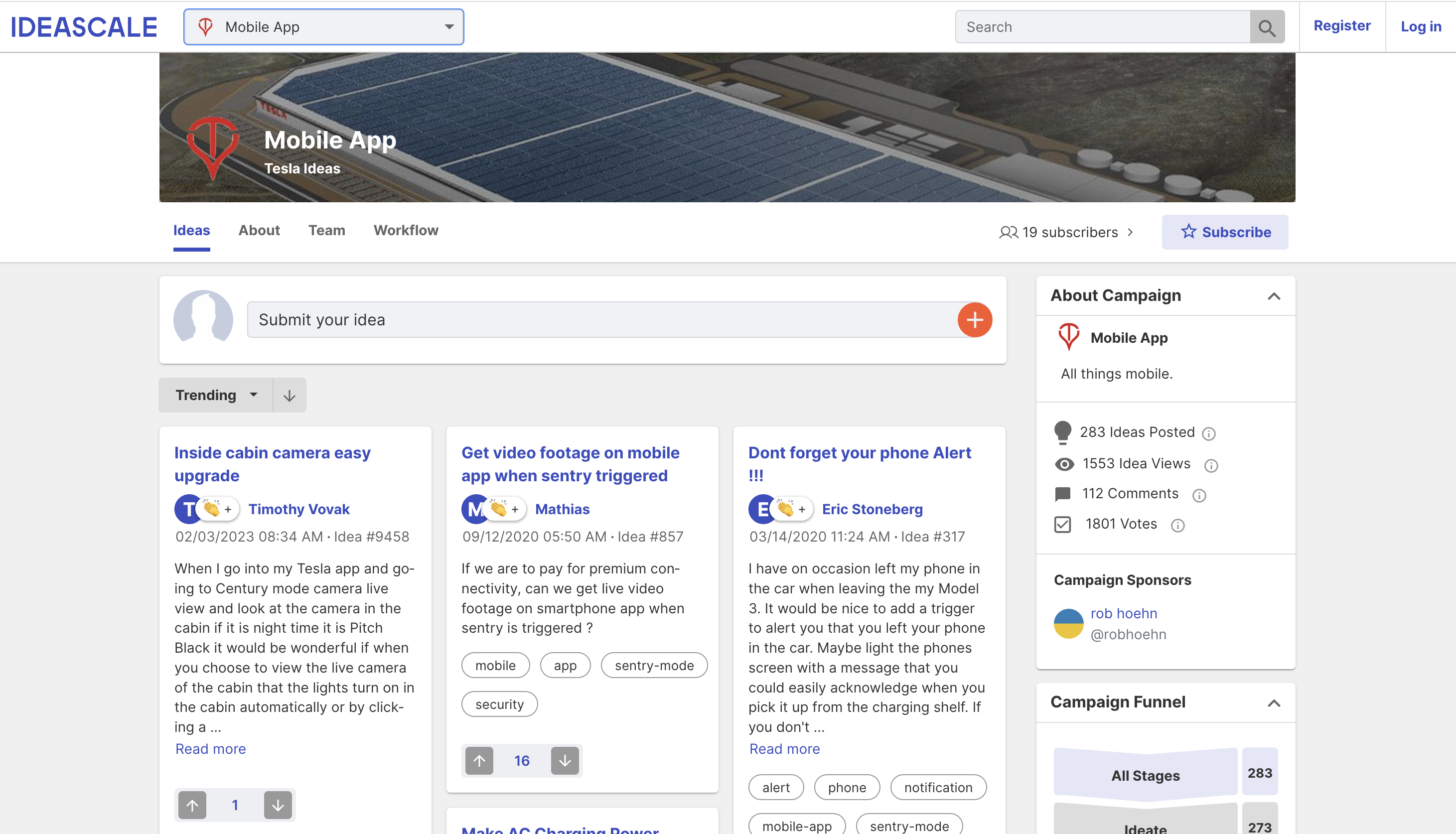Click the subscribers people icon
This screenshot has width=1456, height=834.
pyautogui.click(x=1008, y=232)
